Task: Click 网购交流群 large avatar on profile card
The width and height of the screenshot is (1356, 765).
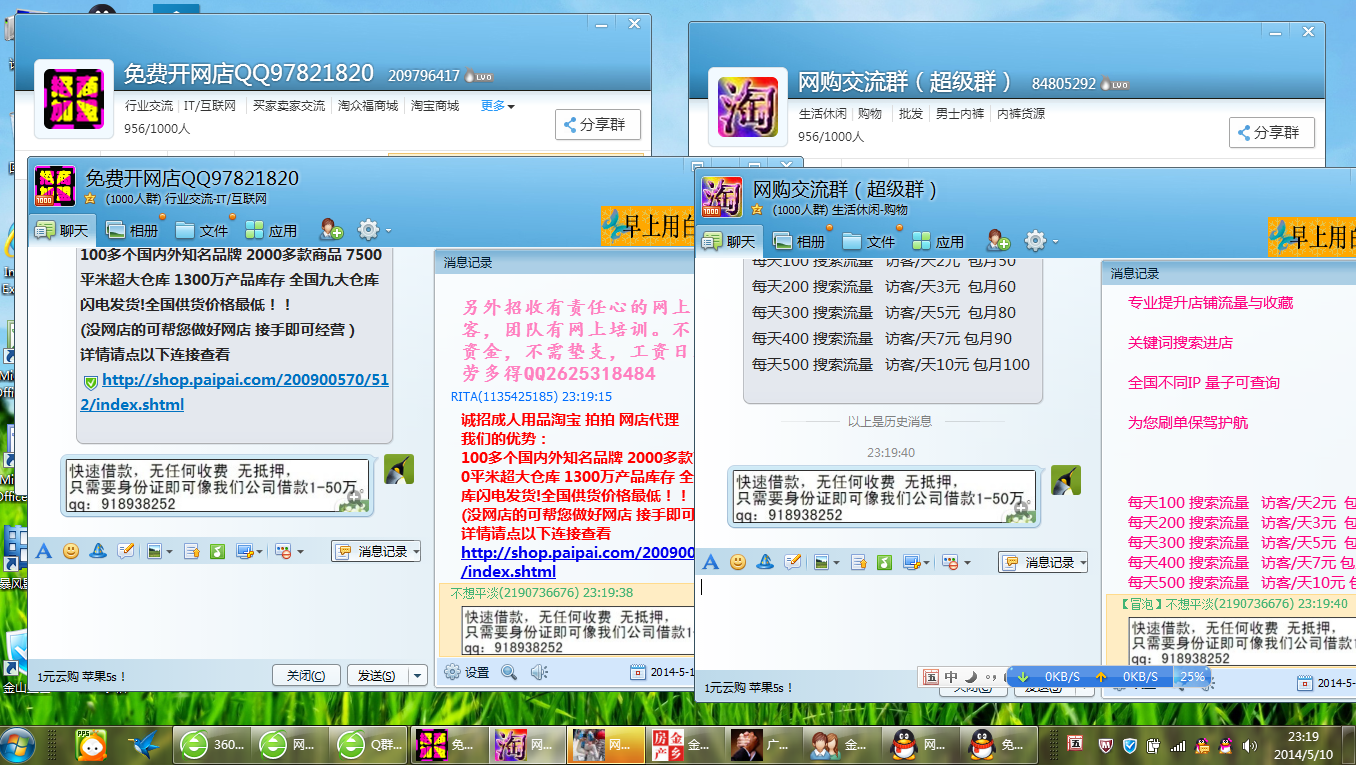Action: pos(749,107)
